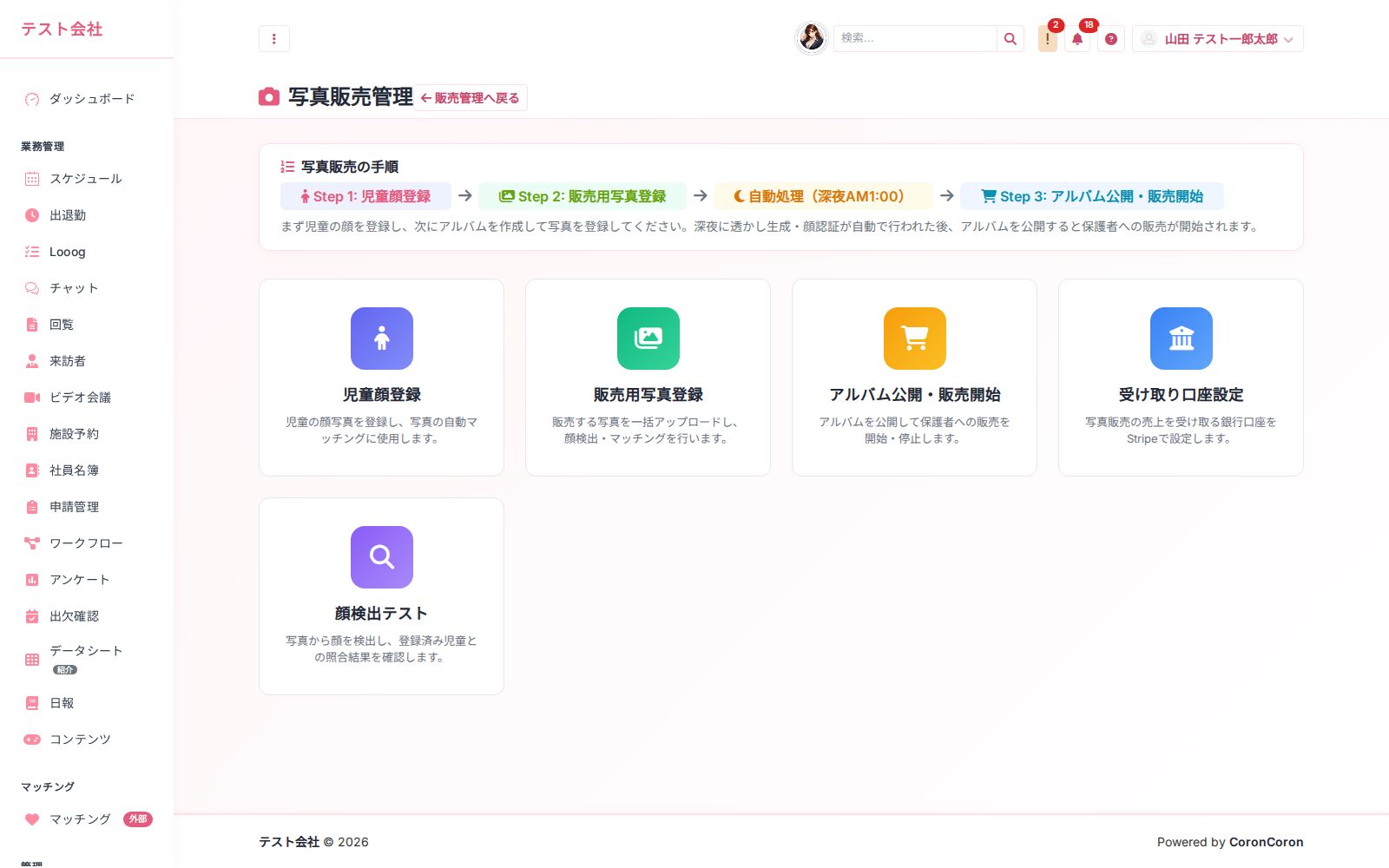Open 社員名簿 in the sidebar
This screenshot has height=868, width=1389.
[x=87, y=470]
